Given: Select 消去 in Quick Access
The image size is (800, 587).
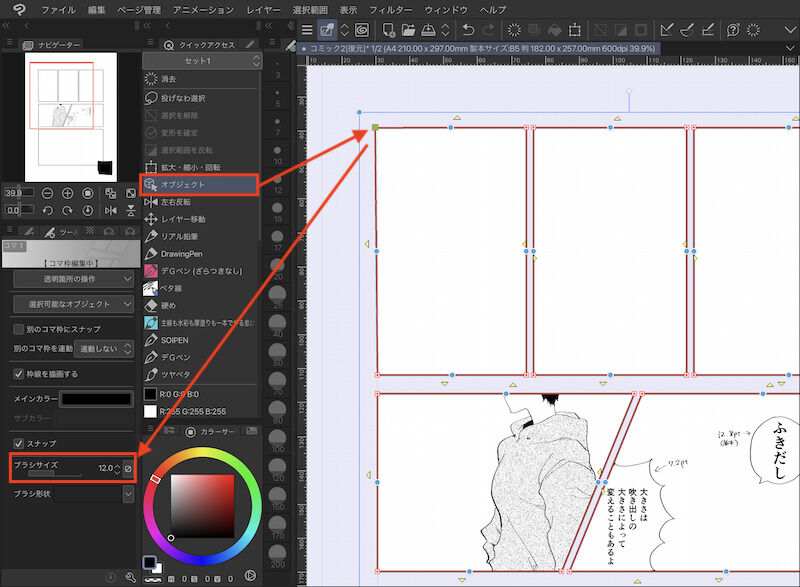Looking at the screenshot, I should pos(201,79).
